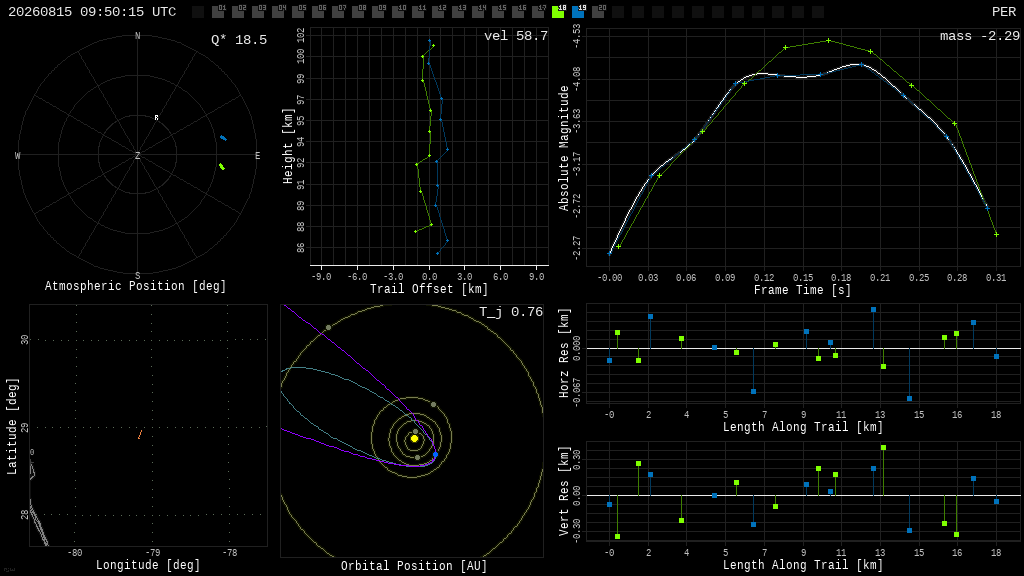Click the station square labeled 08
This screenshot has height=576, width=1024.
[x=359, y=12]
